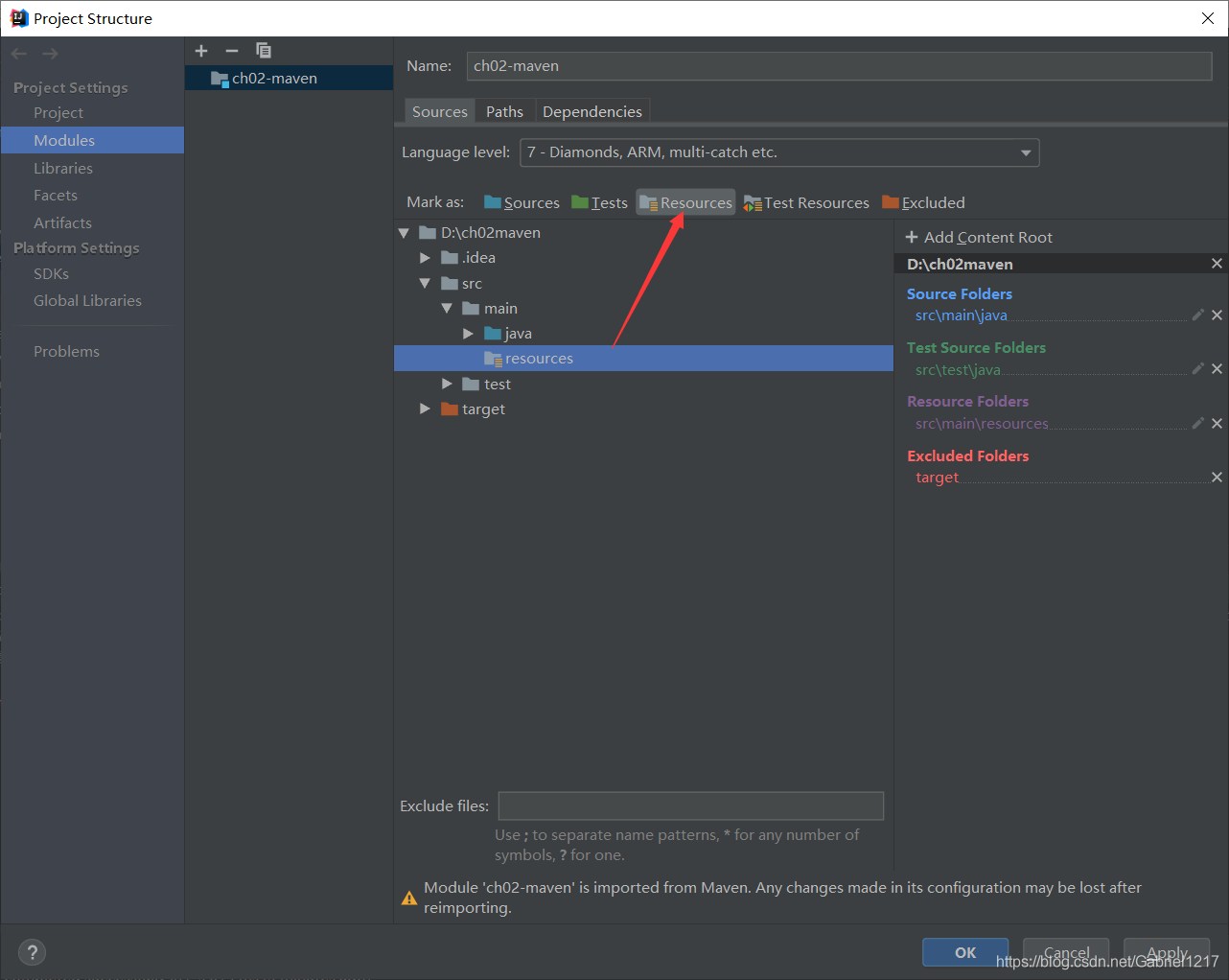The height and width of the screenshot is (980, 1229).
Task: Open SDKs platform settings
Action: [x=51, y=274]
